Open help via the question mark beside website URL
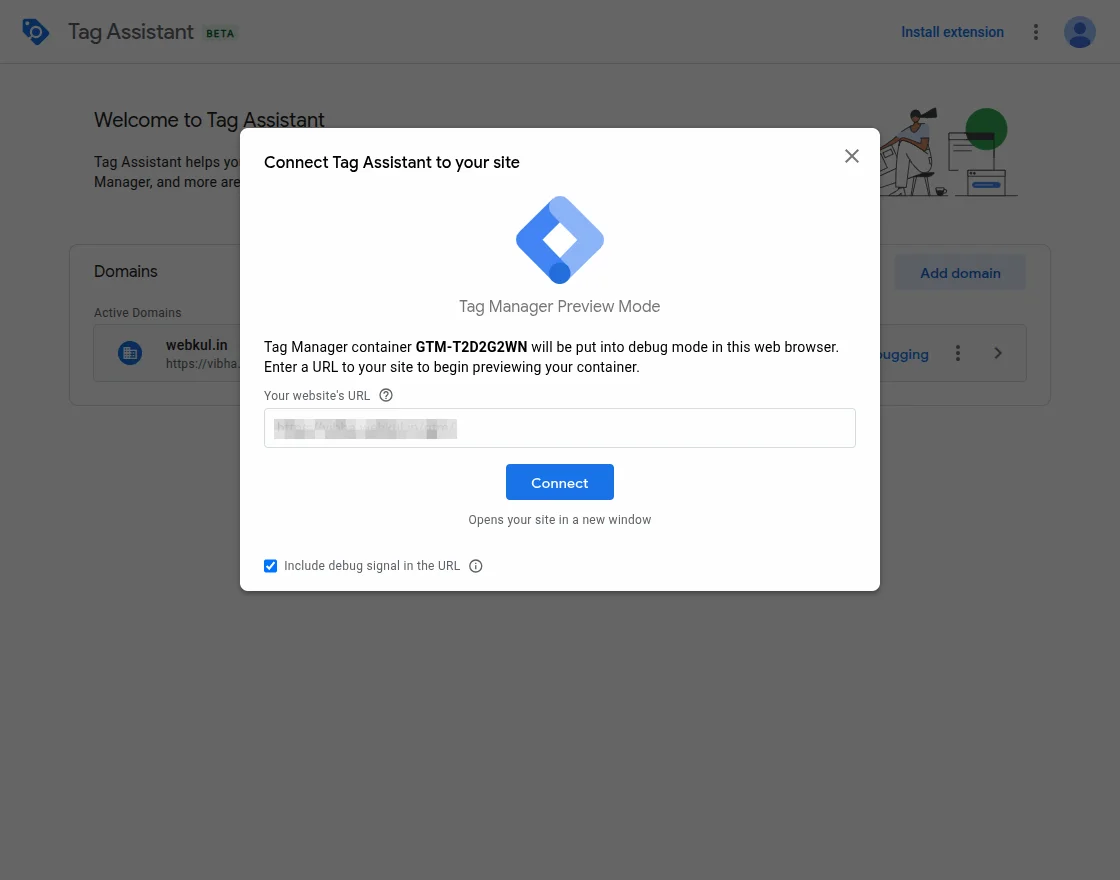The image size is (1120, 880). pyautogui.click(x=386, y=395)
